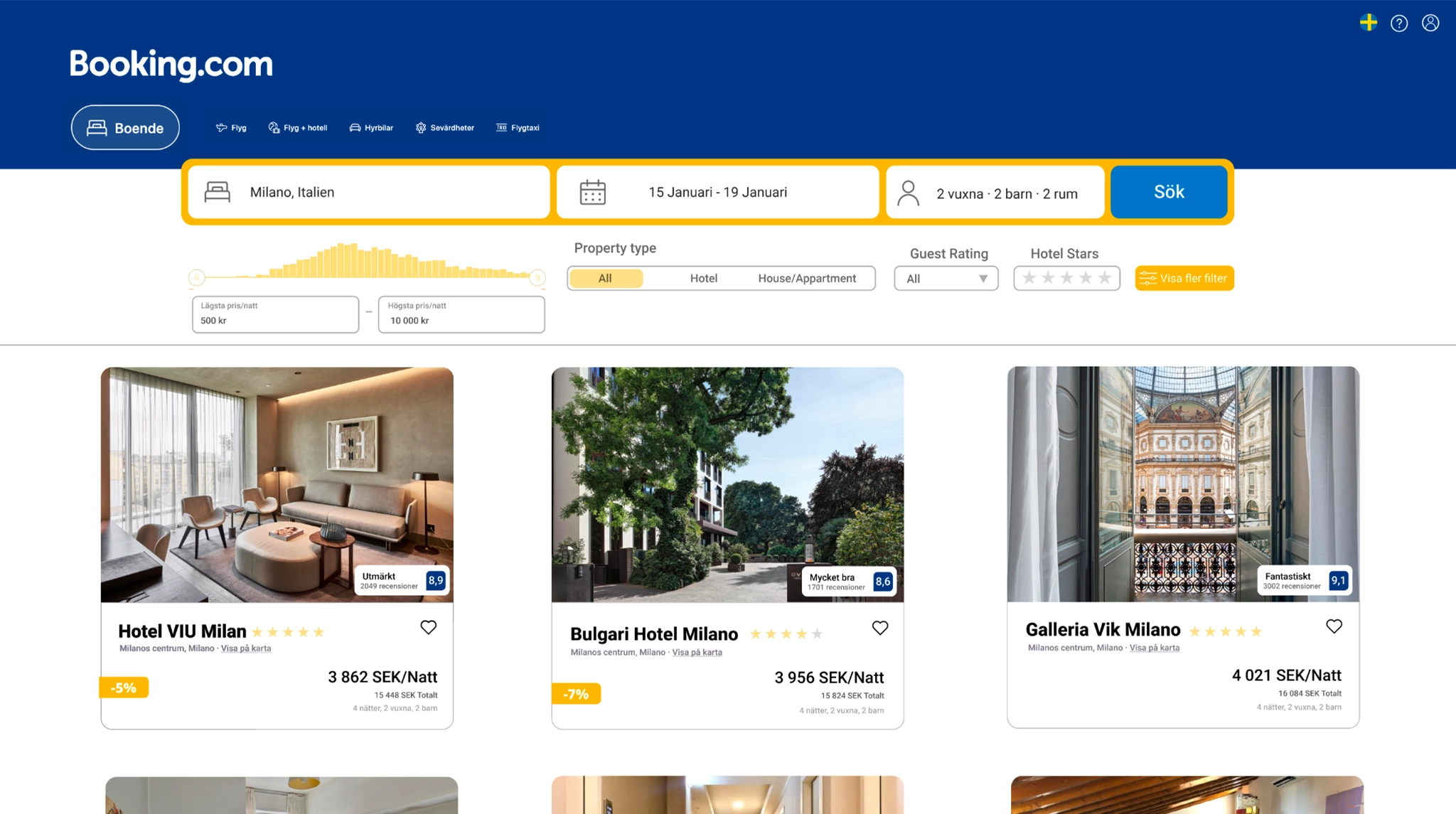1456x814 pixels.
Task: Click the maximum price slider handle
Action: 537,277
